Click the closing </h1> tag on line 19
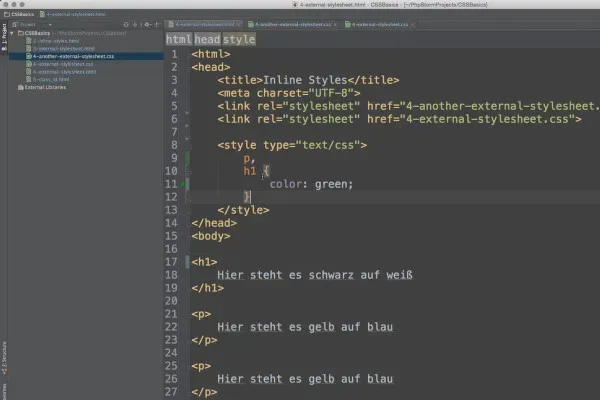The height and width of the screenshot is (400, 600). click(x=207, y=288)
